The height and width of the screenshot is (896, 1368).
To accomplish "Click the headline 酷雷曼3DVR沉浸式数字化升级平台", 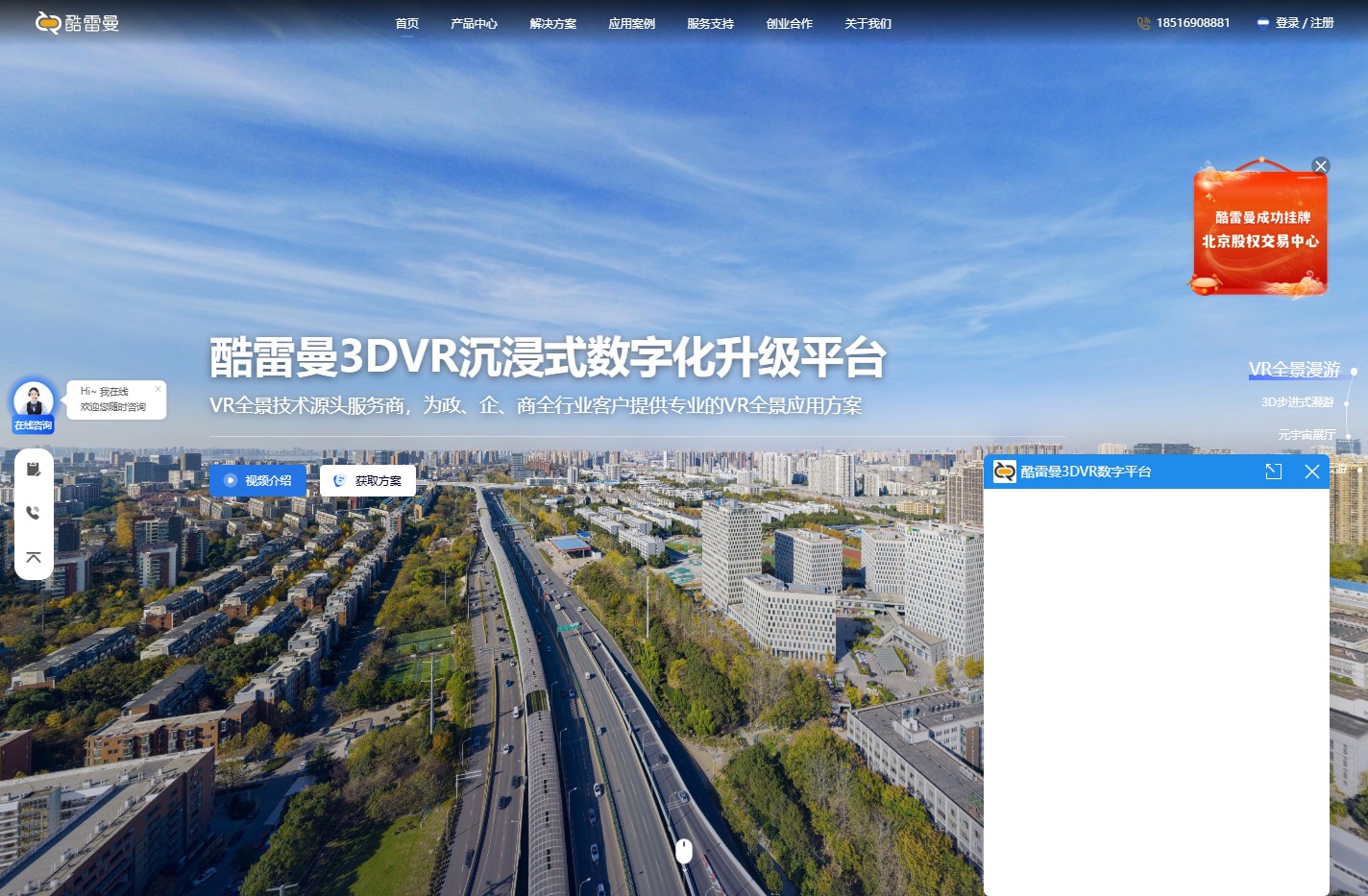I will pyautogui.click(x=548, y=357).
